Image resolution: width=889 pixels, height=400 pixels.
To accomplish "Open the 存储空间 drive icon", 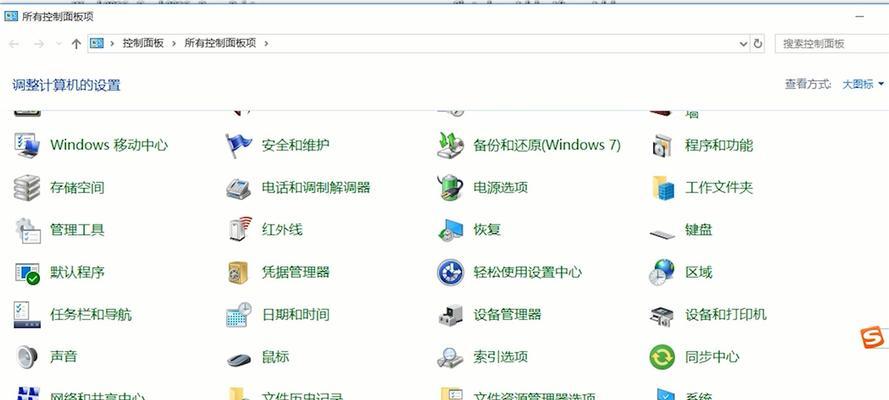I will (x=27, y=188).
